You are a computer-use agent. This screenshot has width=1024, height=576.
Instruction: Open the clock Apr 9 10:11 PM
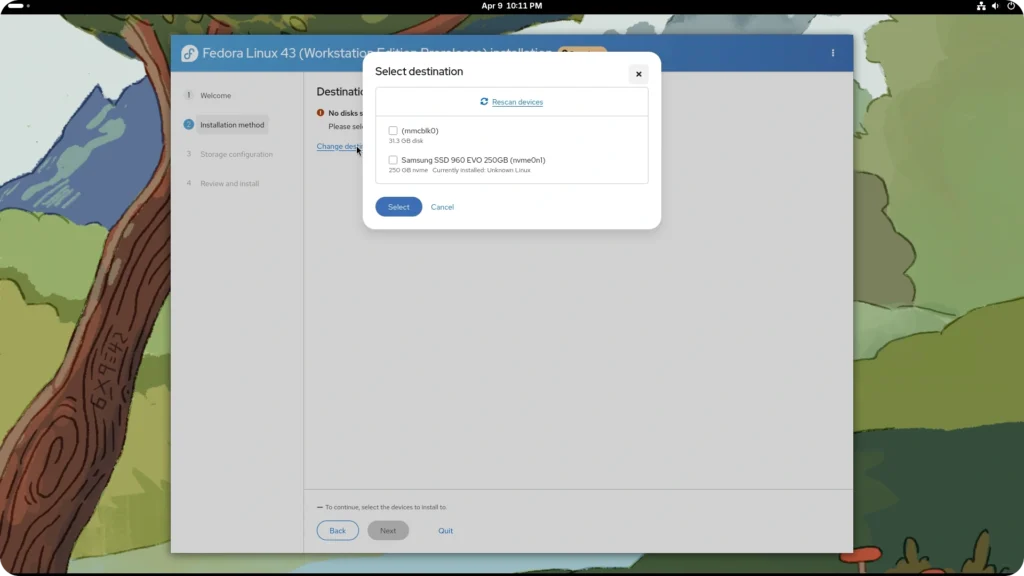coord(511,6)
